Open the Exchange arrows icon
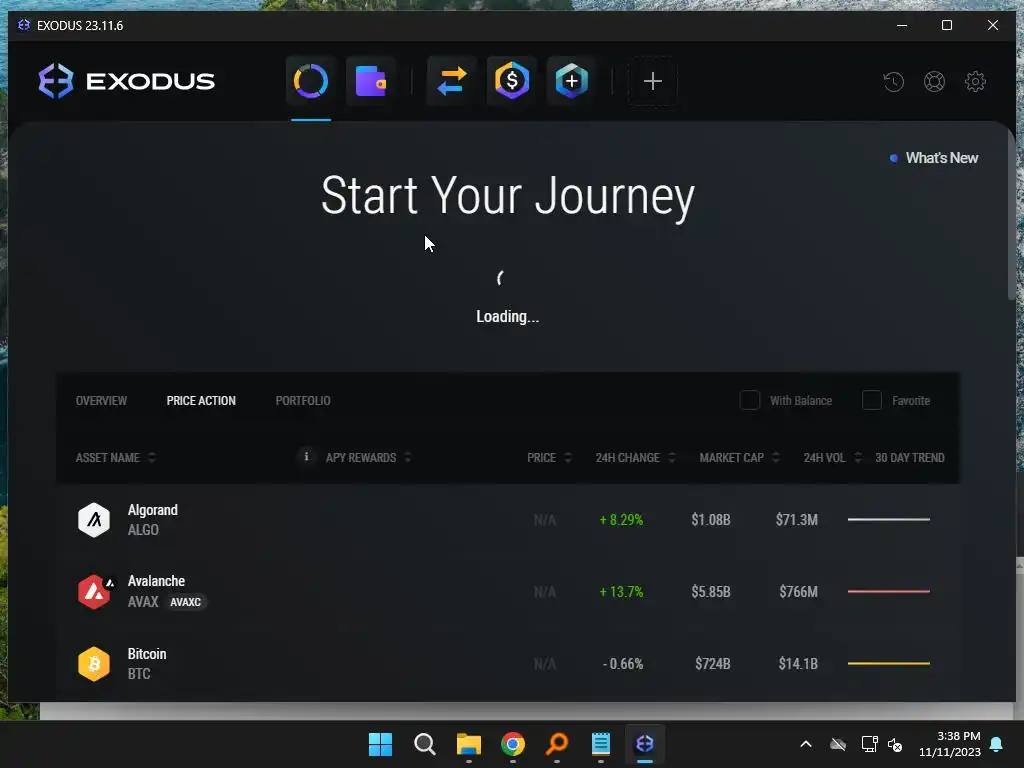The height and width of the screenshot is (768, 1024). click(451, 81)
